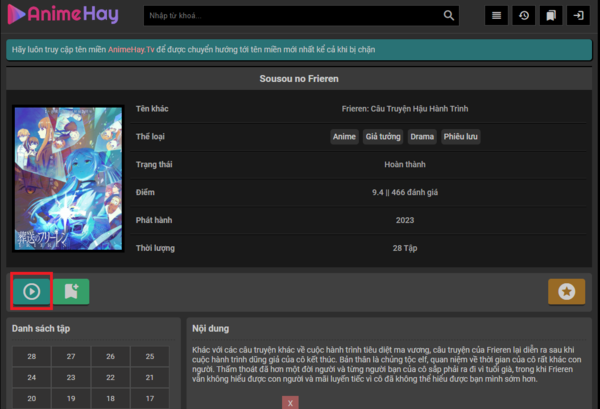Viewport: 600px width, 409px height.
Task: Click the Frieren: Câu Truyện Hậu Hành Trình name
Action: pyautogui.click(x=405, y=109)
